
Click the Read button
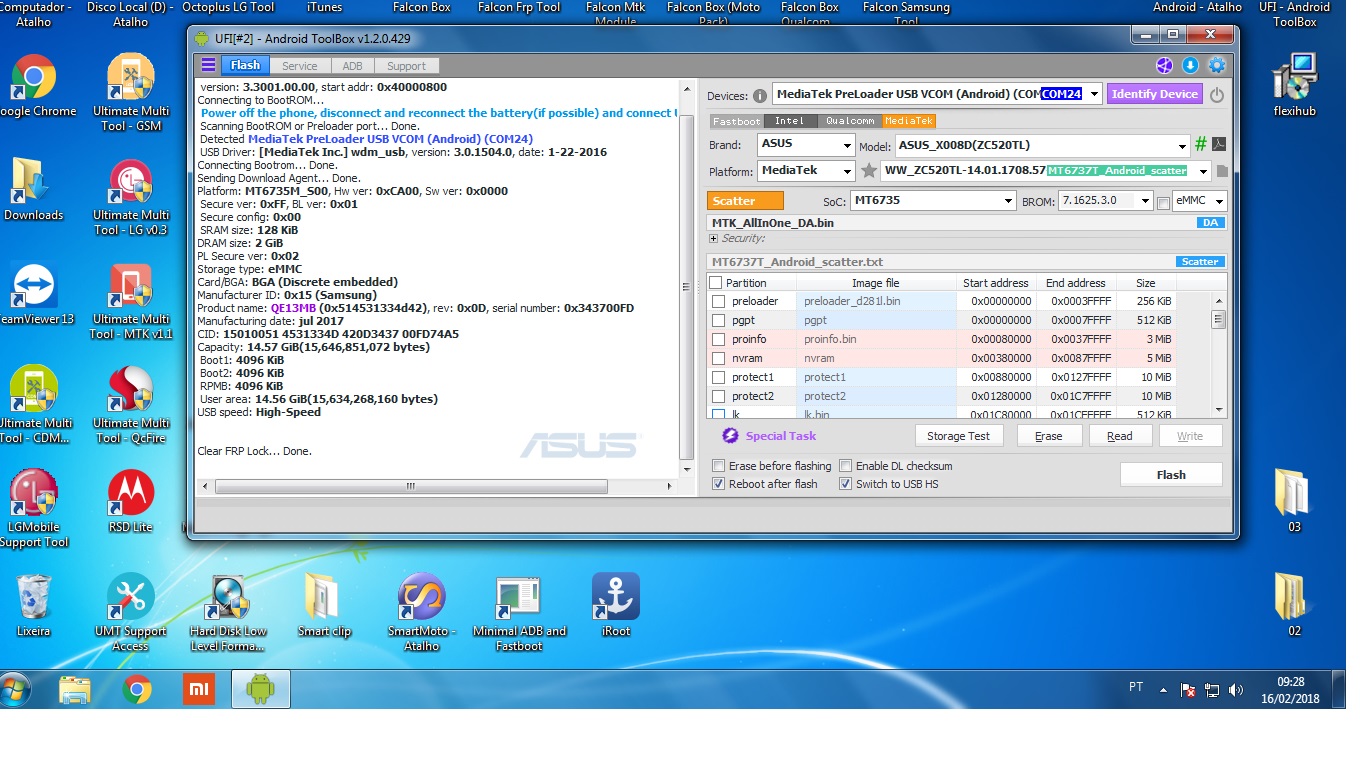[x=1119, y=436]
